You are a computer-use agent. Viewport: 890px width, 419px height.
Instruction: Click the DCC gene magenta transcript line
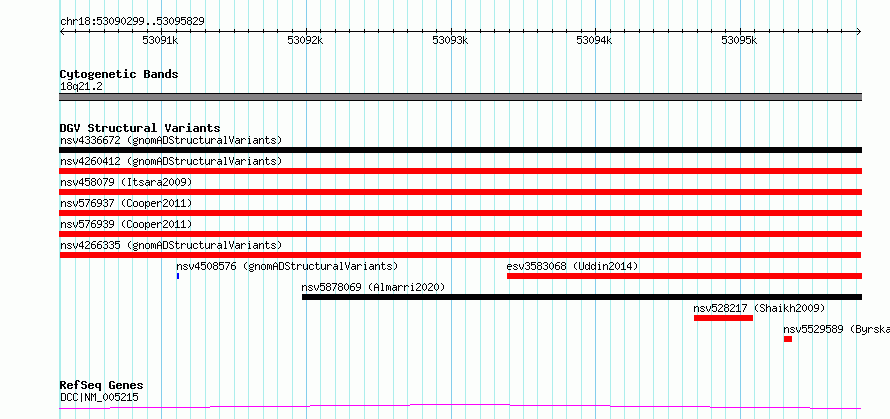click(x=460, y=407)
